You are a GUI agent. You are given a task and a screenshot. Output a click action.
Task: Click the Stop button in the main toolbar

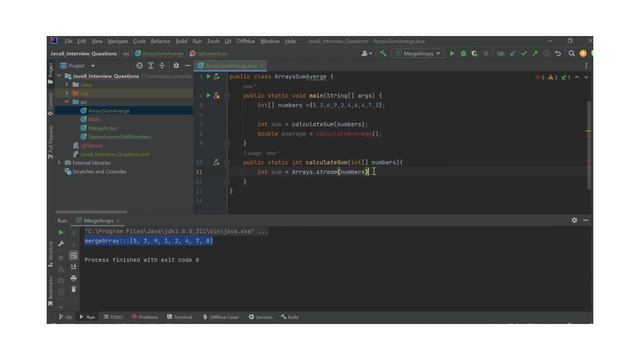click(486, 53)
